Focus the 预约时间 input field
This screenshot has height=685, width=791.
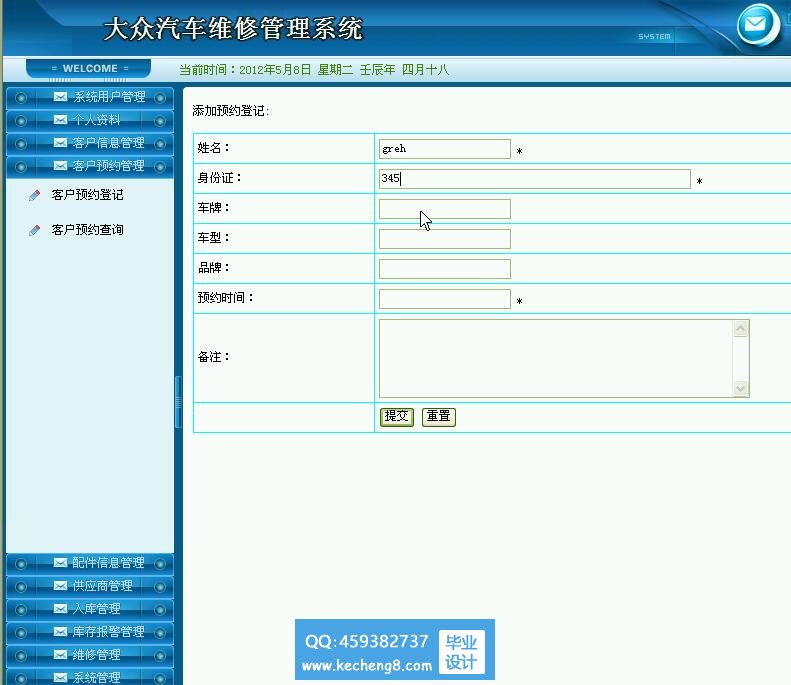click(444, 299)
